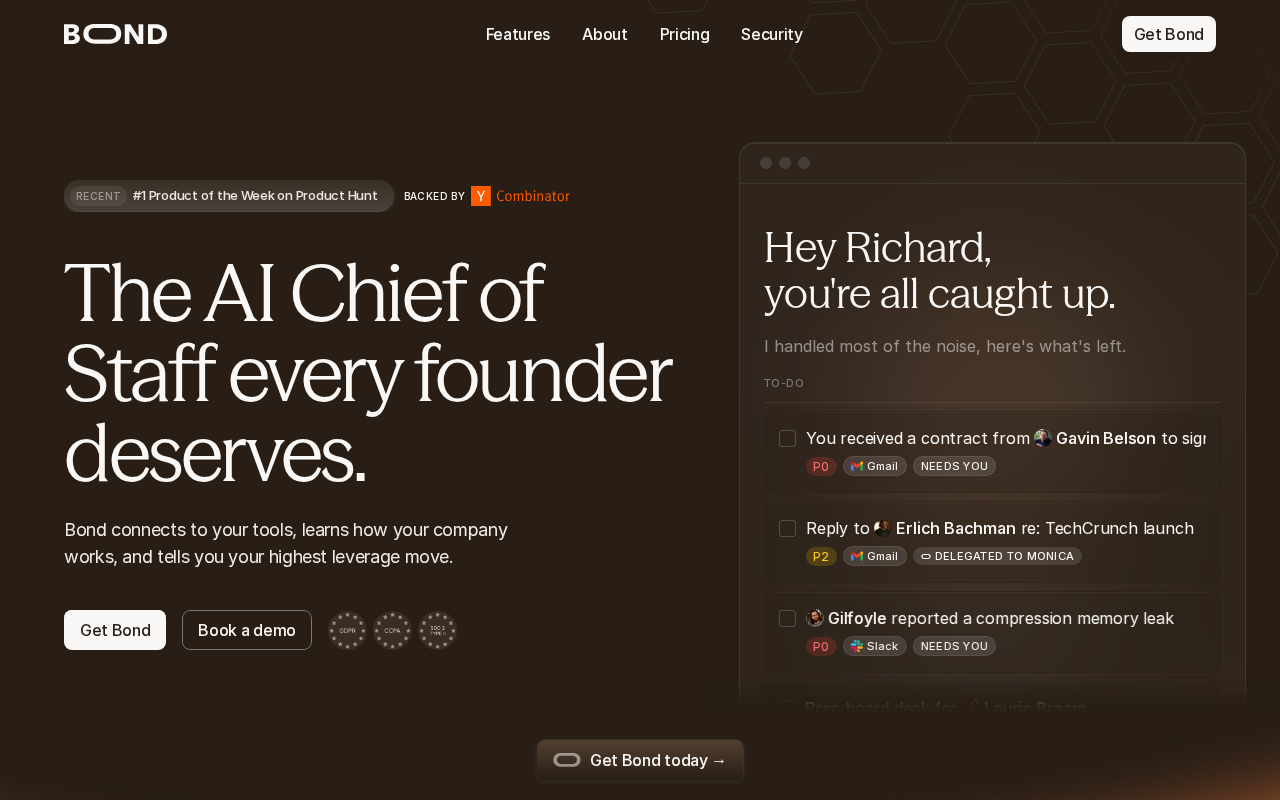
Task: Click the TO-DO section label
Action: 784,383
